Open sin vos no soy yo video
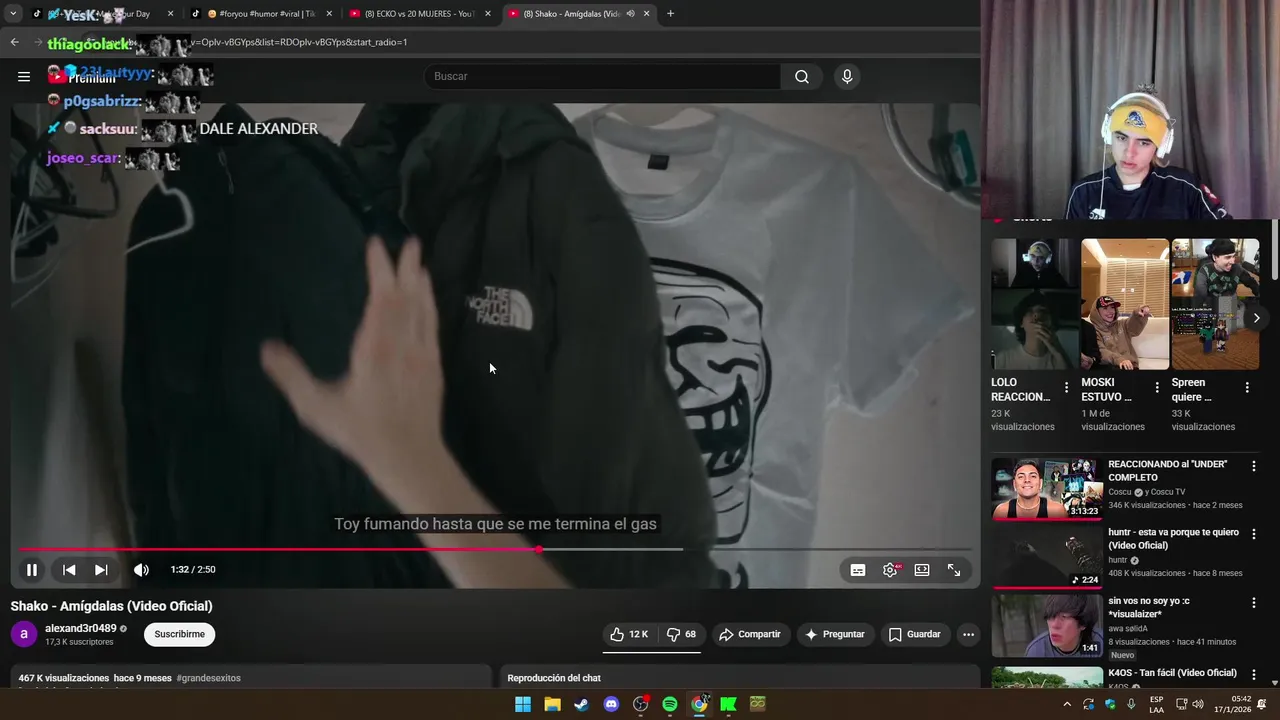This screenshot has width=1280, height=720. pos(1046,625)
